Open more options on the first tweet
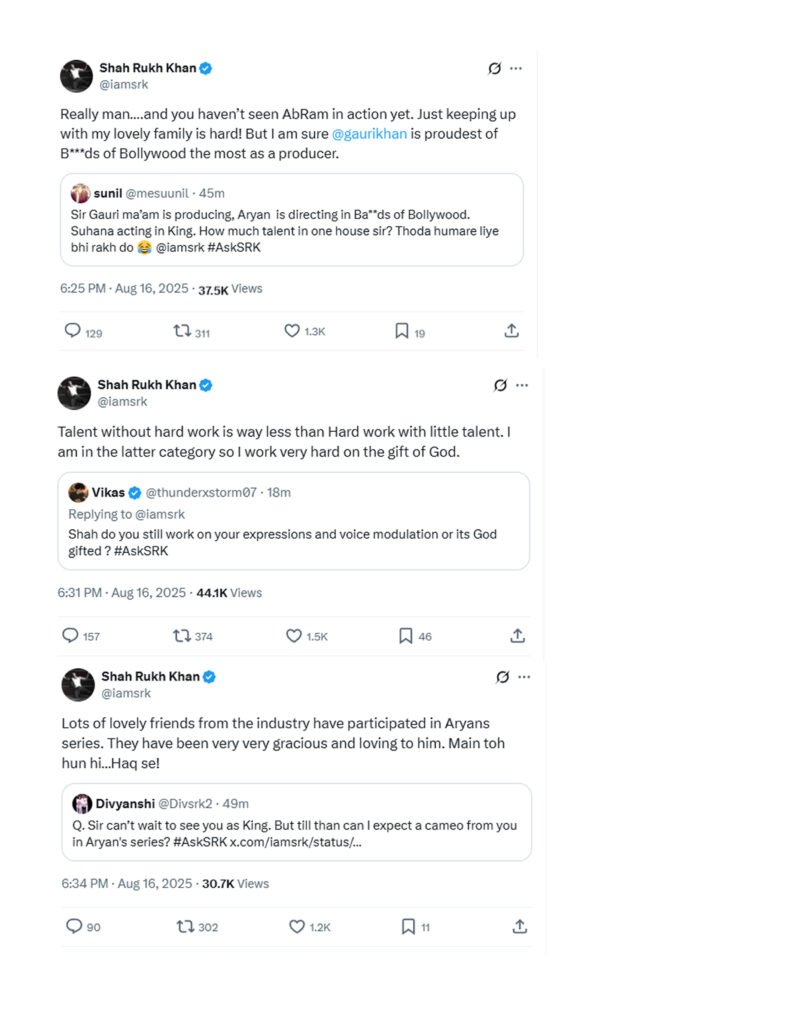The height and width of the screenshot is (1024, 791). [516, 69]
